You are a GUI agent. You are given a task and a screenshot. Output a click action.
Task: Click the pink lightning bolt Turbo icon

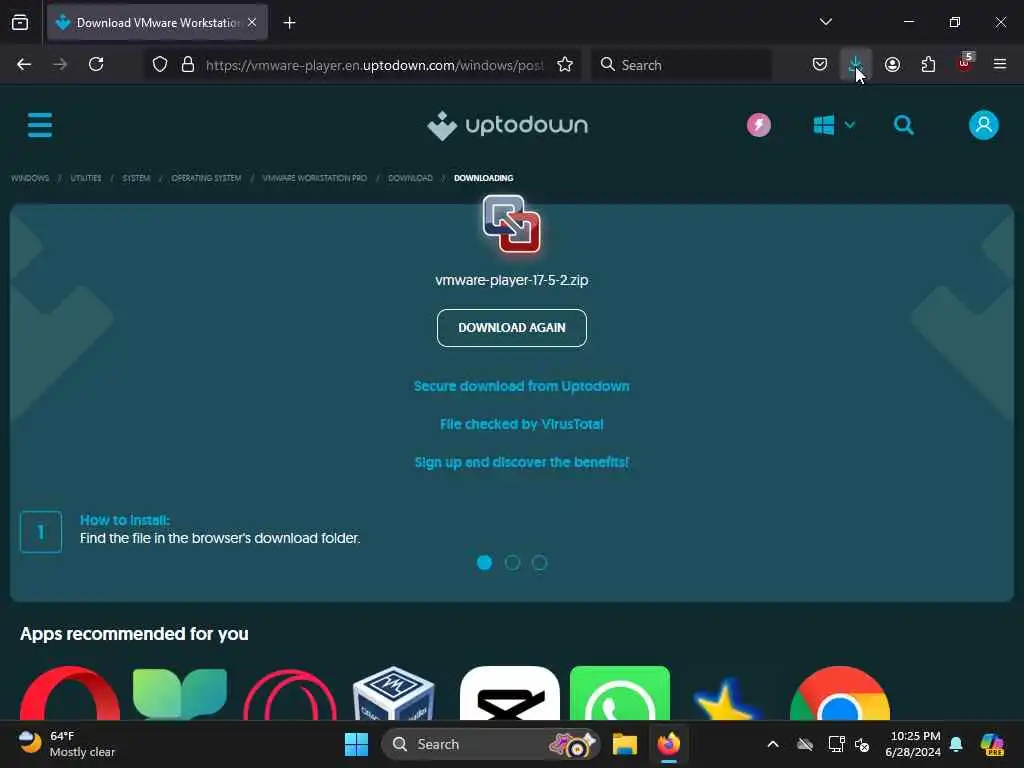pyautogui.click(x=758, y=125)
